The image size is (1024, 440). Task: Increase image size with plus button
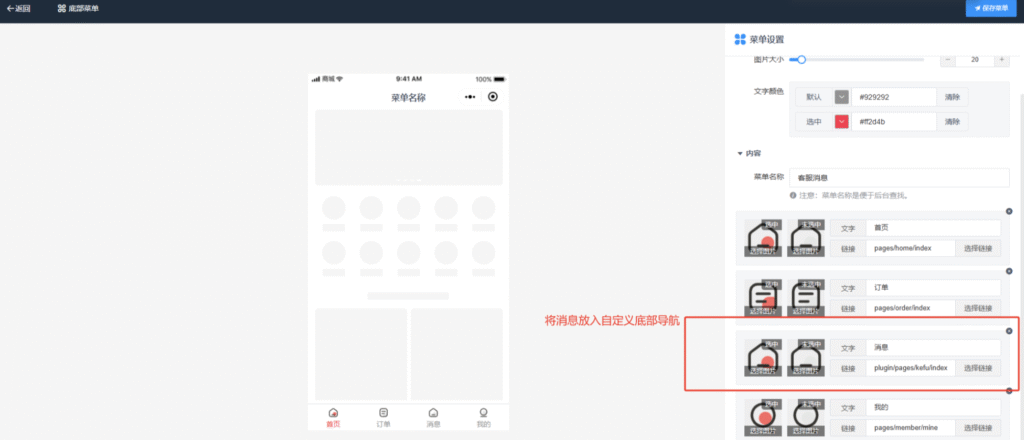pos(1002,59)
